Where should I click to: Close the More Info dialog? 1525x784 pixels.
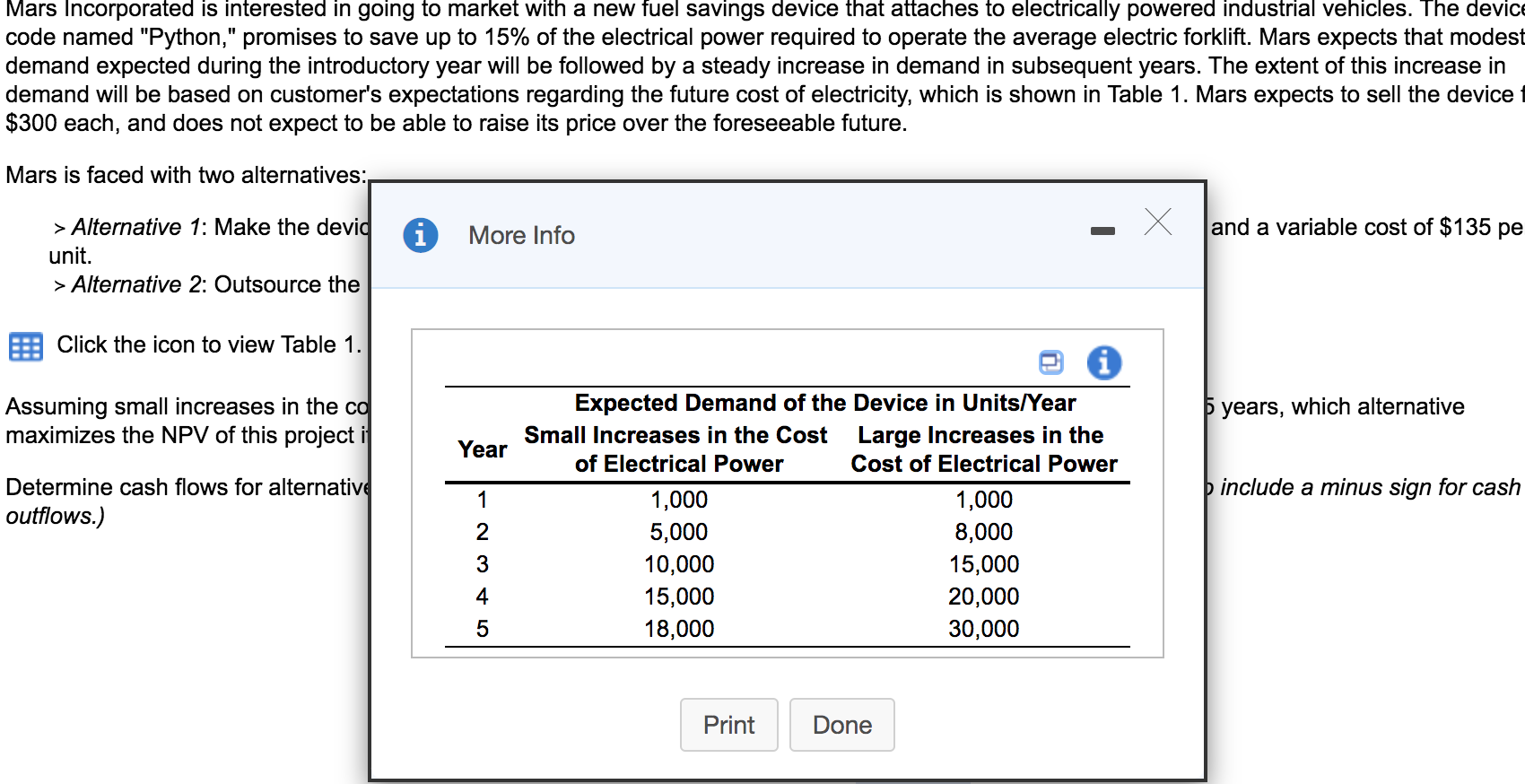click(1158, 222)
